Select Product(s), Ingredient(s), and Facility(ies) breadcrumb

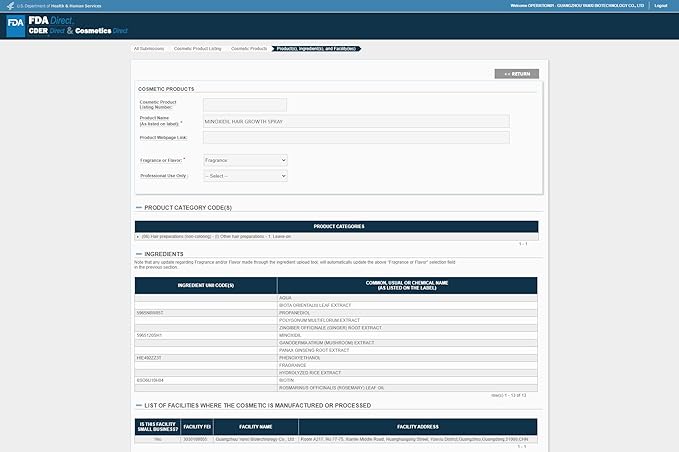click(316, 48)
